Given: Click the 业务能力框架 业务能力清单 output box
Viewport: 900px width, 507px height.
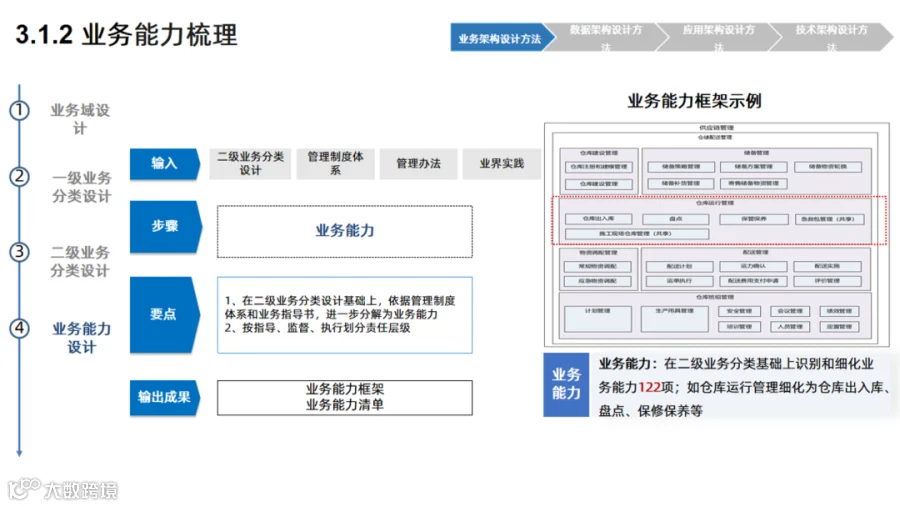Looking at the screenshot, I should pyautogui.click(x=345, y=397).
